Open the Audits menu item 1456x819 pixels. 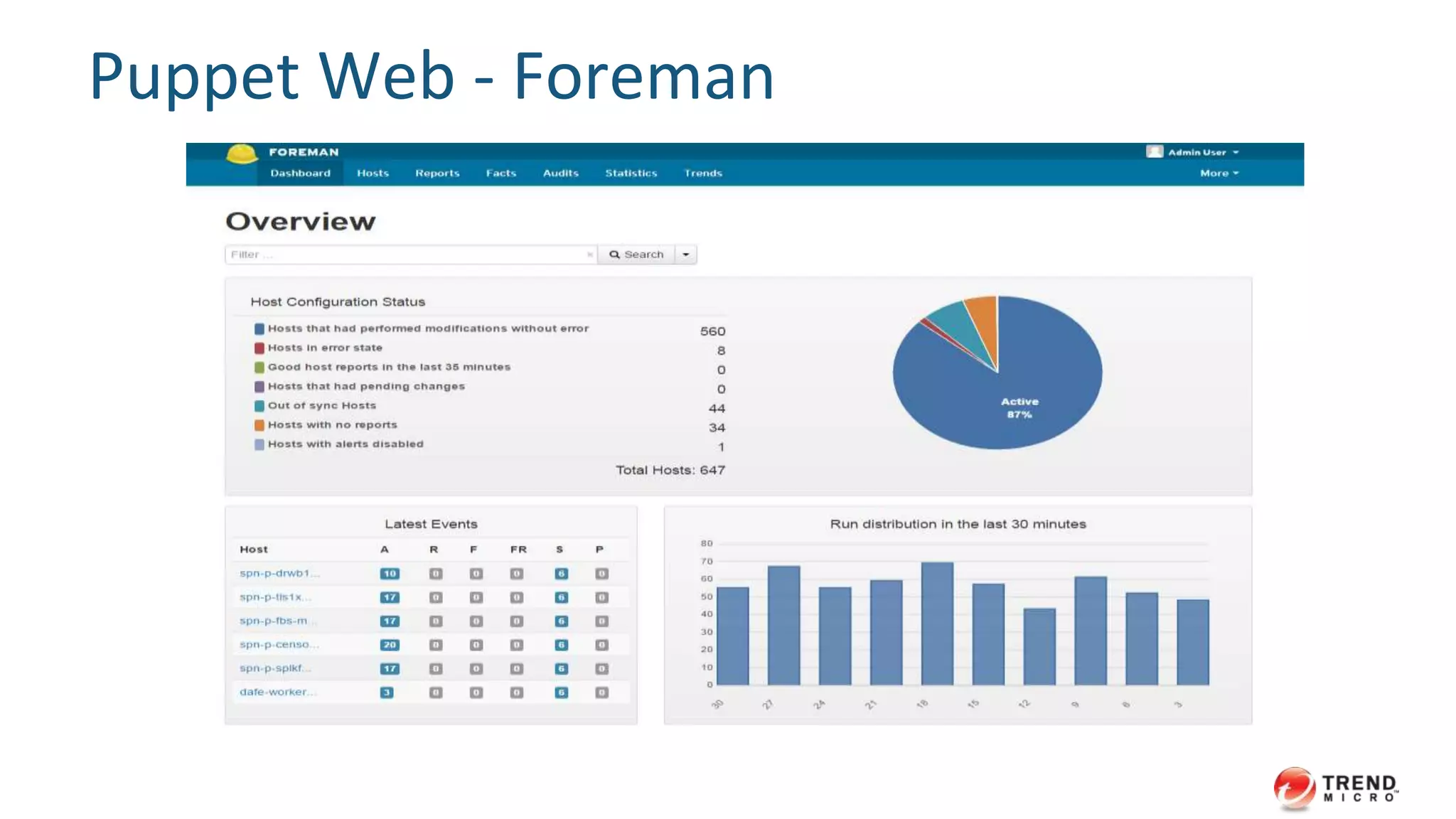click(x=561, y=173)
